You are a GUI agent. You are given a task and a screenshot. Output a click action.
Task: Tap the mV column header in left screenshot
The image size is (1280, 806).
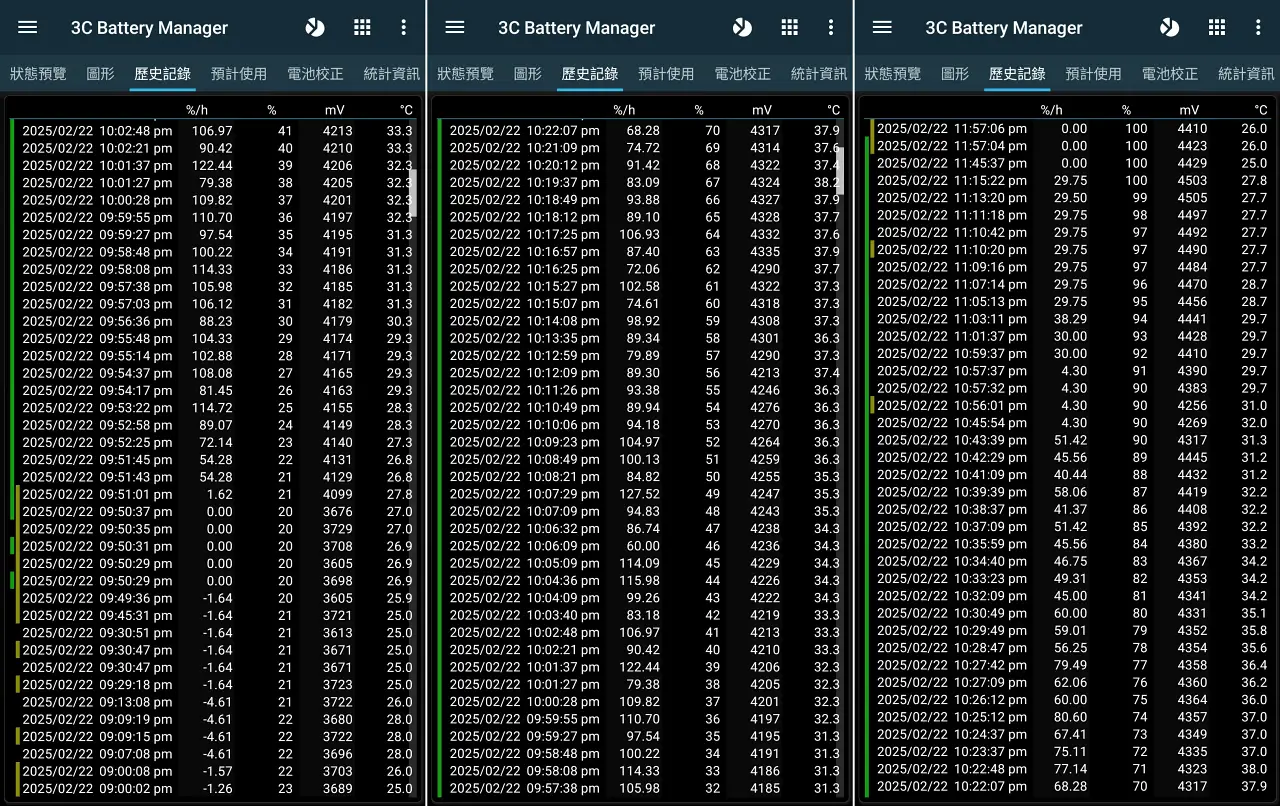pos(334,109)
